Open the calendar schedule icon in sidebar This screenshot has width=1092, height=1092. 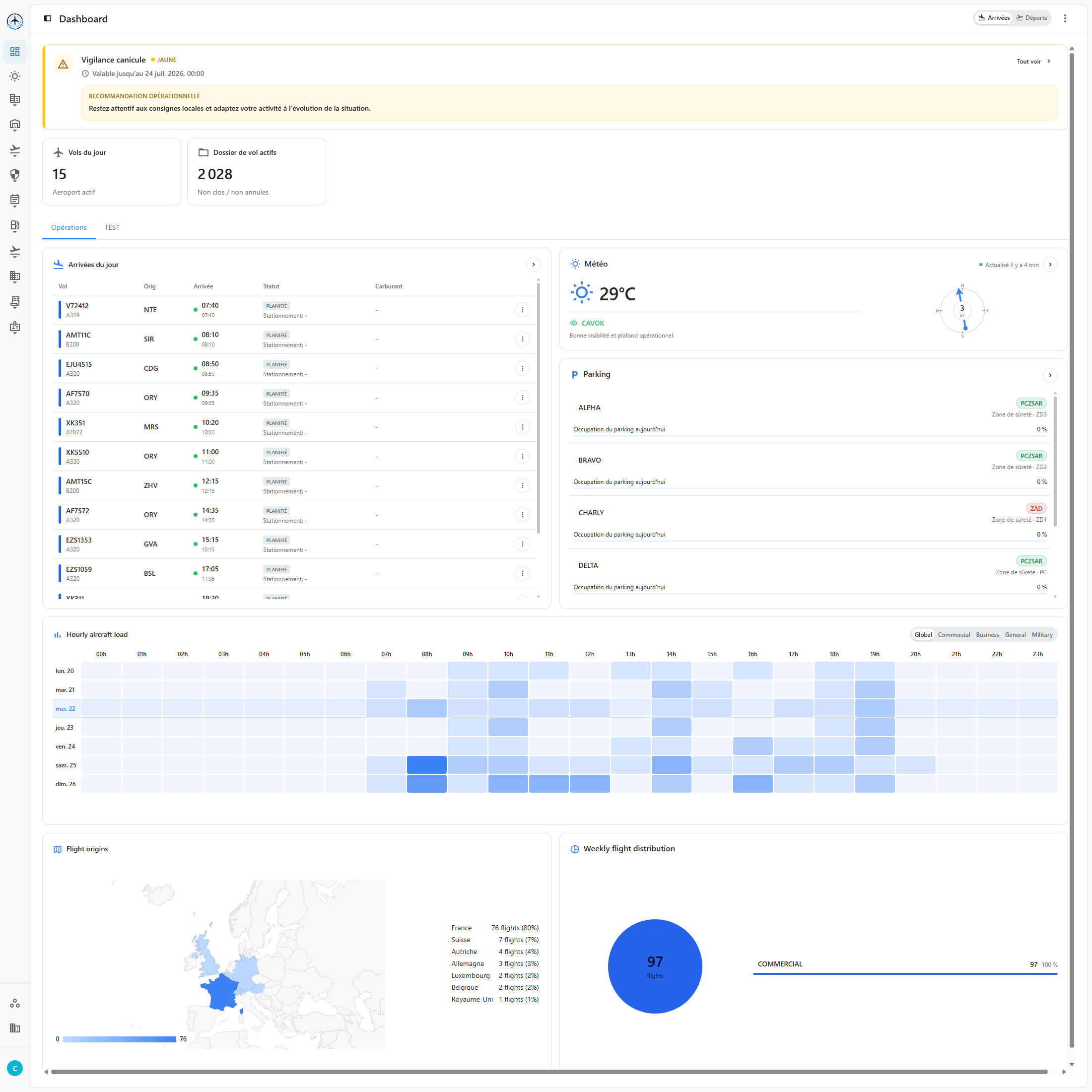(15, 201)
